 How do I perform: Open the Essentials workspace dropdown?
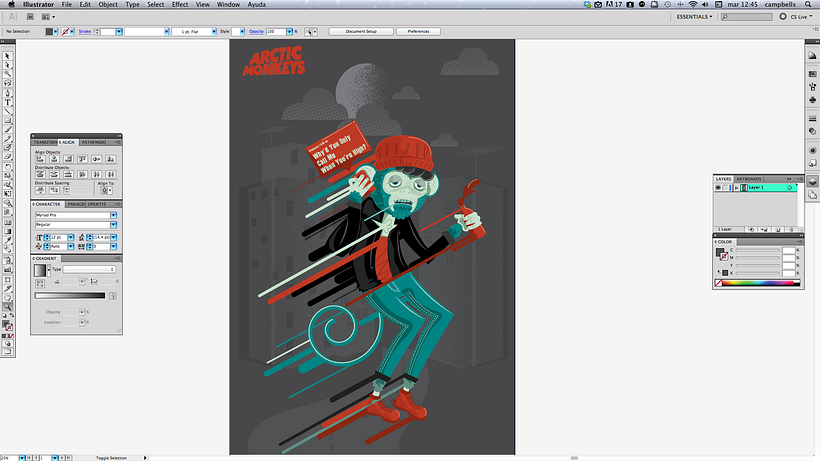pyautogui.click(x=694, y=17)
